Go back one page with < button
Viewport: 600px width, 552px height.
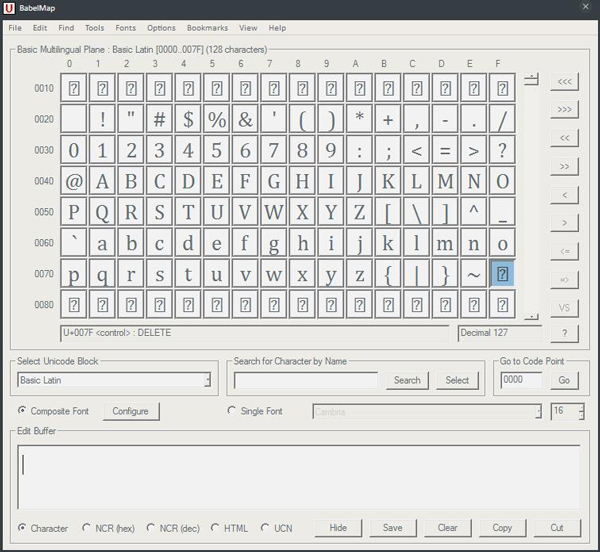pos(564,195)
